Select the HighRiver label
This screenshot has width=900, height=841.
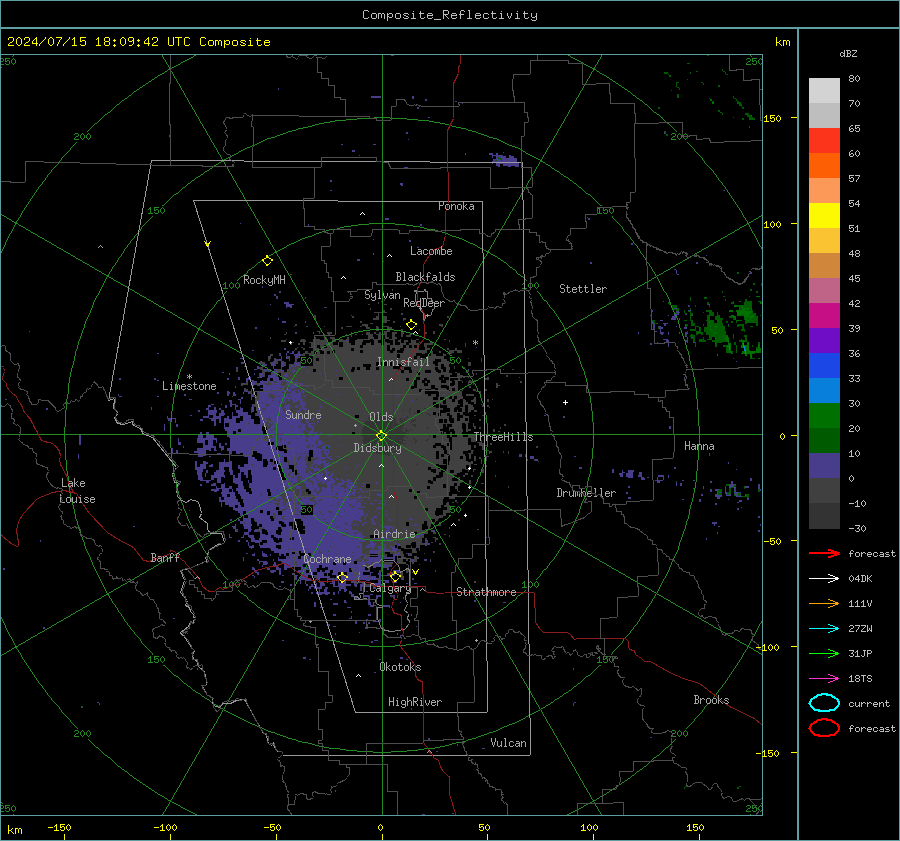coord(415,702)
